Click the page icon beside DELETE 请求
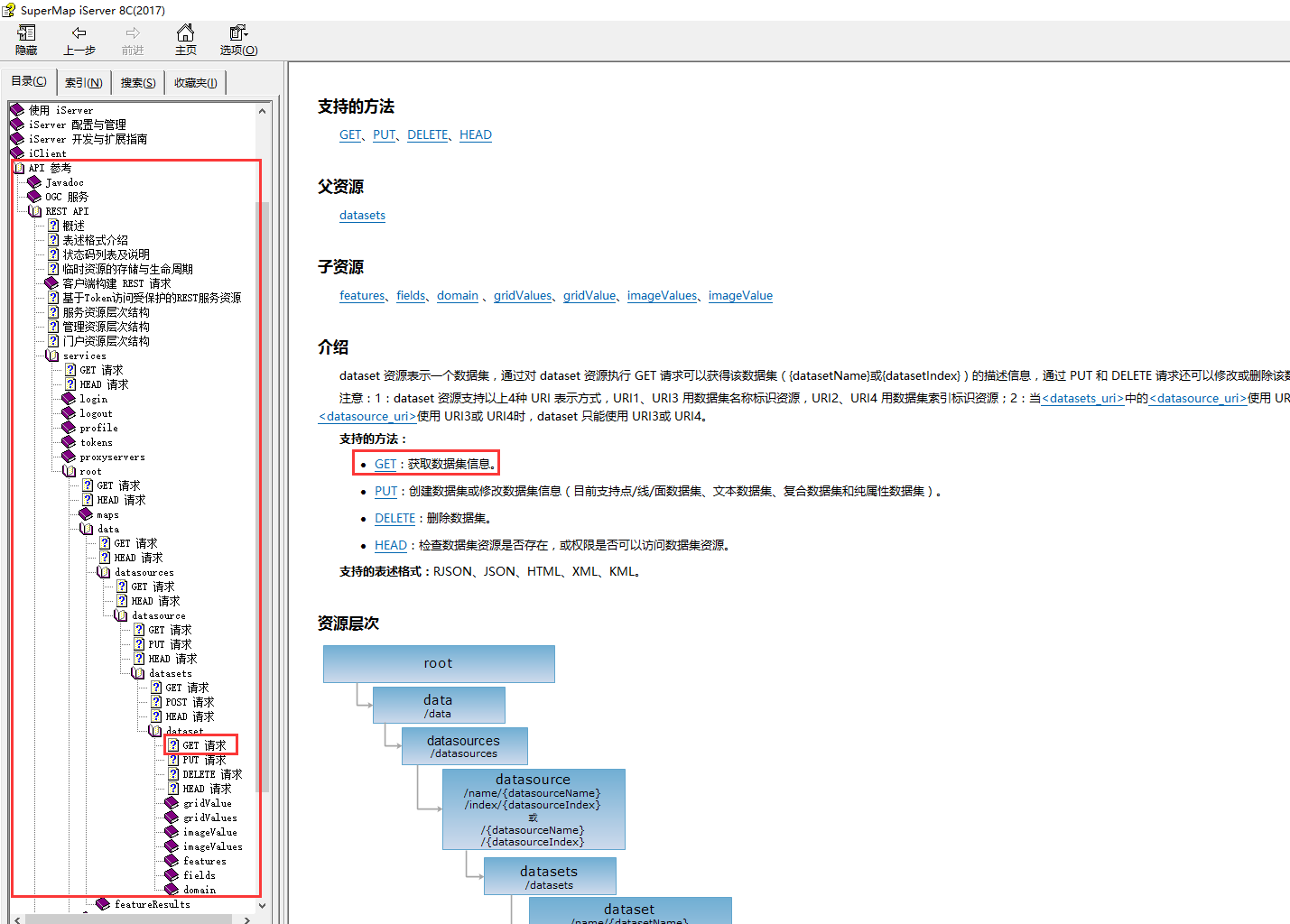Image resolution: width=1290 pixels, height=924 pixels. coord(173,774)
